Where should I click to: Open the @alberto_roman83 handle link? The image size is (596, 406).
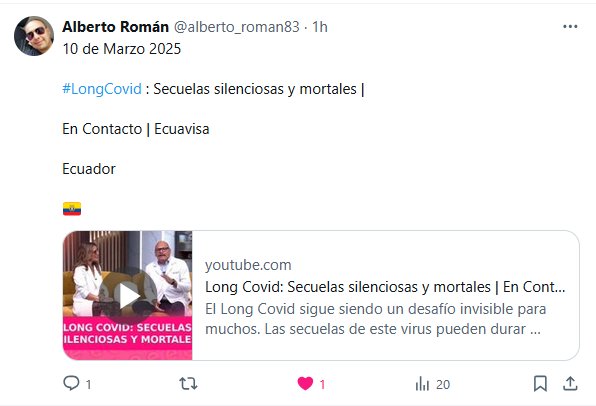click(237, 27)
